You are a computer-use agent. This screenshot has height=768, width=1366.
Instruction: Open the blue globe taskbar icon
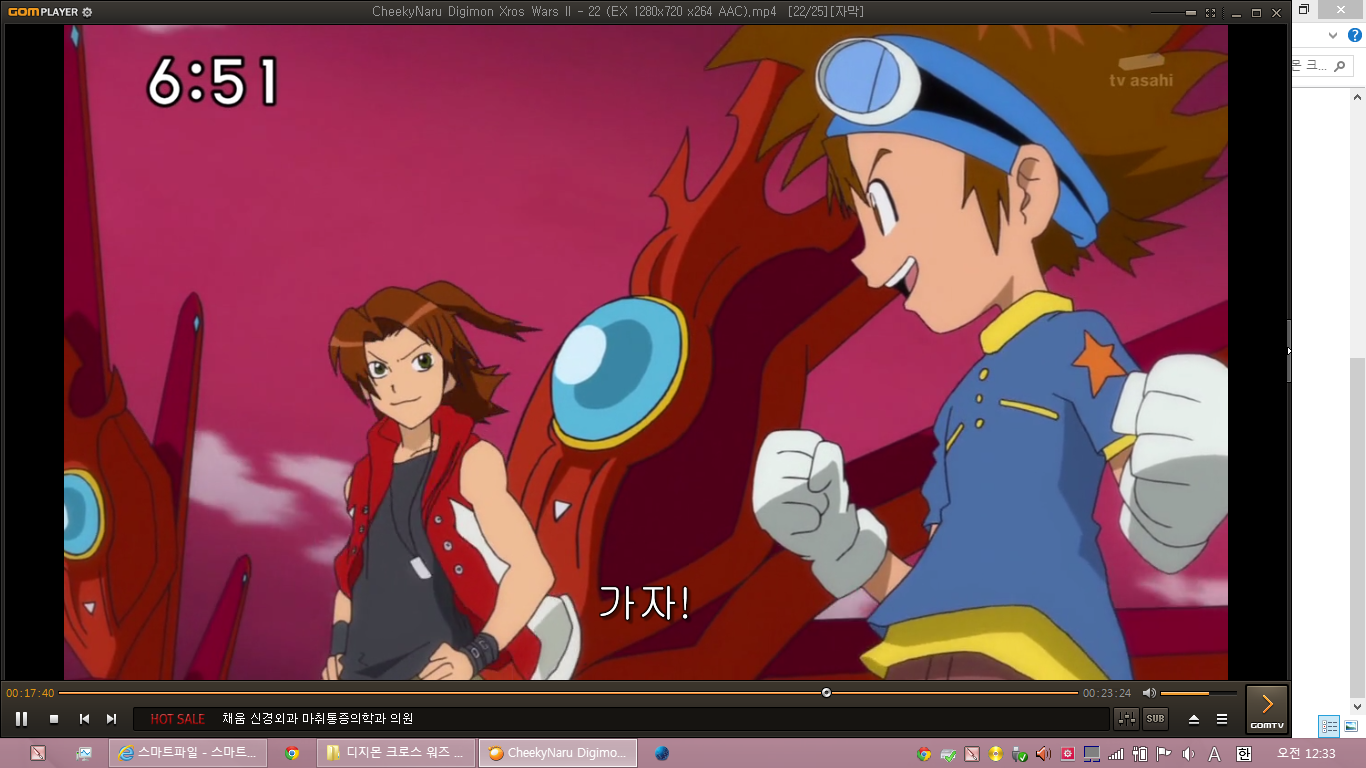coord(662,753)
